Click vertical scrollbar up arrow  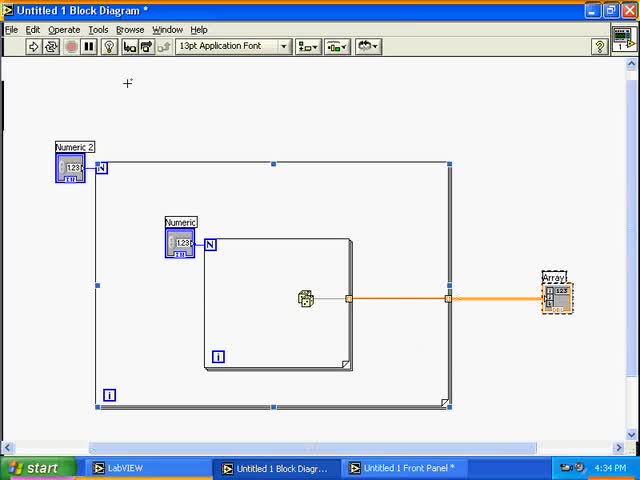[x=631, y=64]
